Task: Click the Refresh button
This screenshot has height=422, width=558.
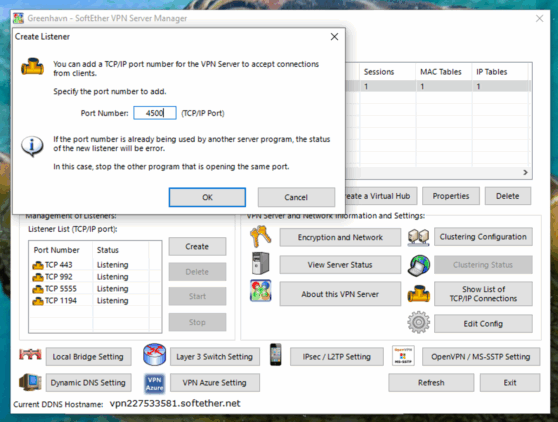Action: pos(431,383)
